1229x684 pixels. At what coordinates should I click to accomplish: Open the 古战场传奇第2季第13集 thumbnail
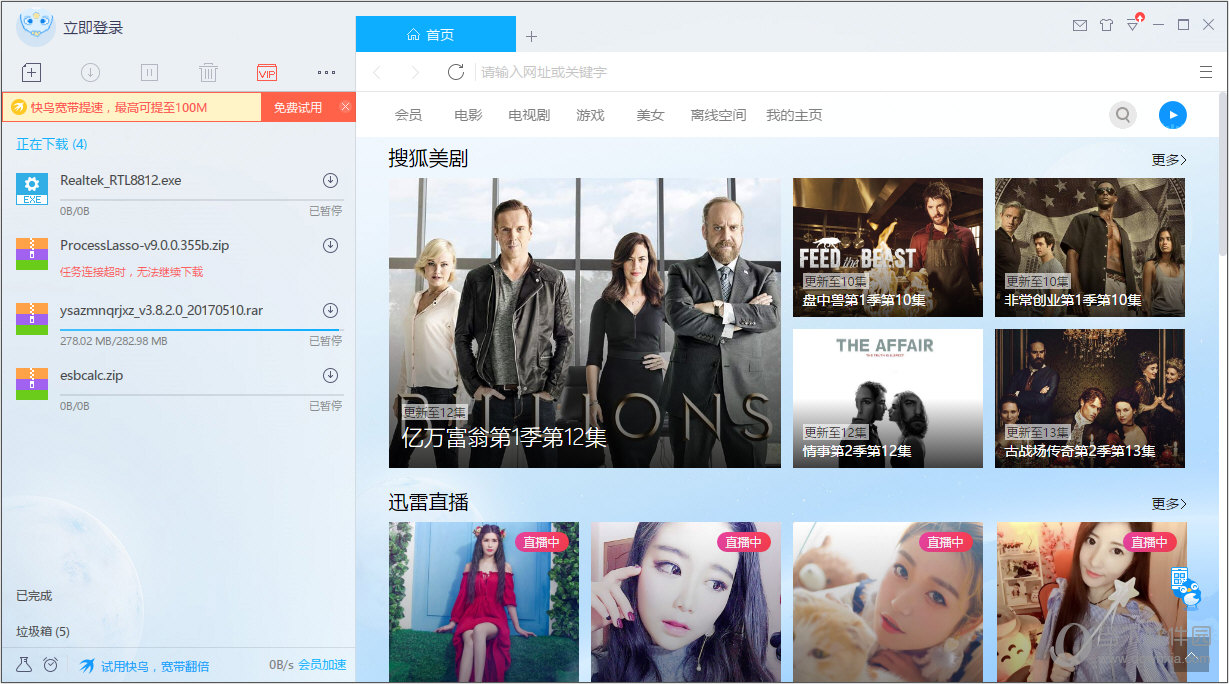point(1090,398)
